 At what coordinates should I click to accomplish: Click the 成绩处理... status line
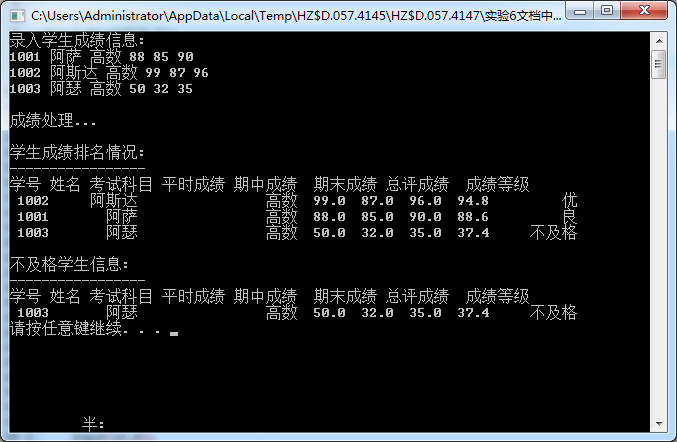coord(53,120)
